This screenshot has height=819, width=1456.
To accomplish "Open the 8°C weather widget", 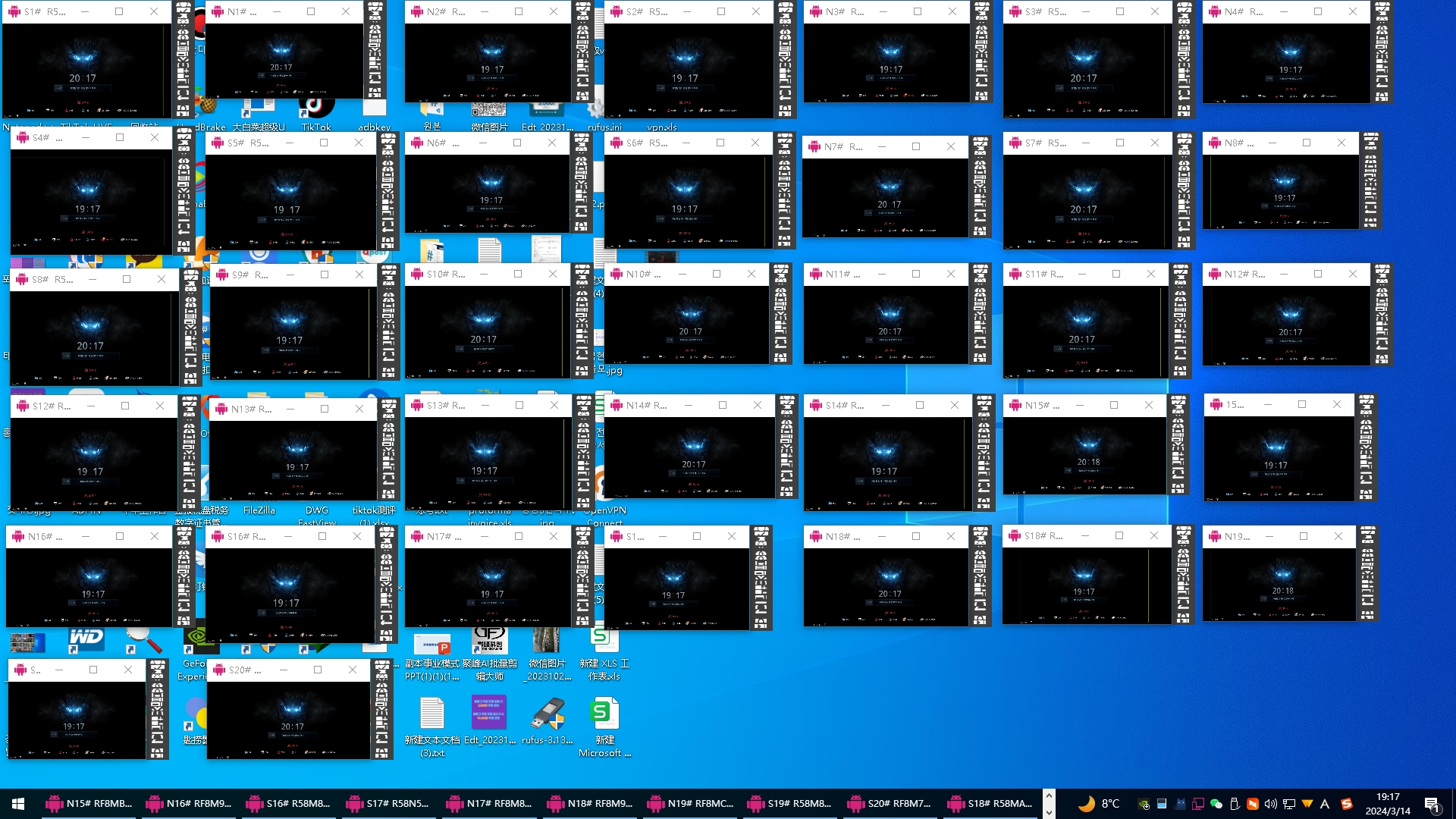I will point(1099,804).
